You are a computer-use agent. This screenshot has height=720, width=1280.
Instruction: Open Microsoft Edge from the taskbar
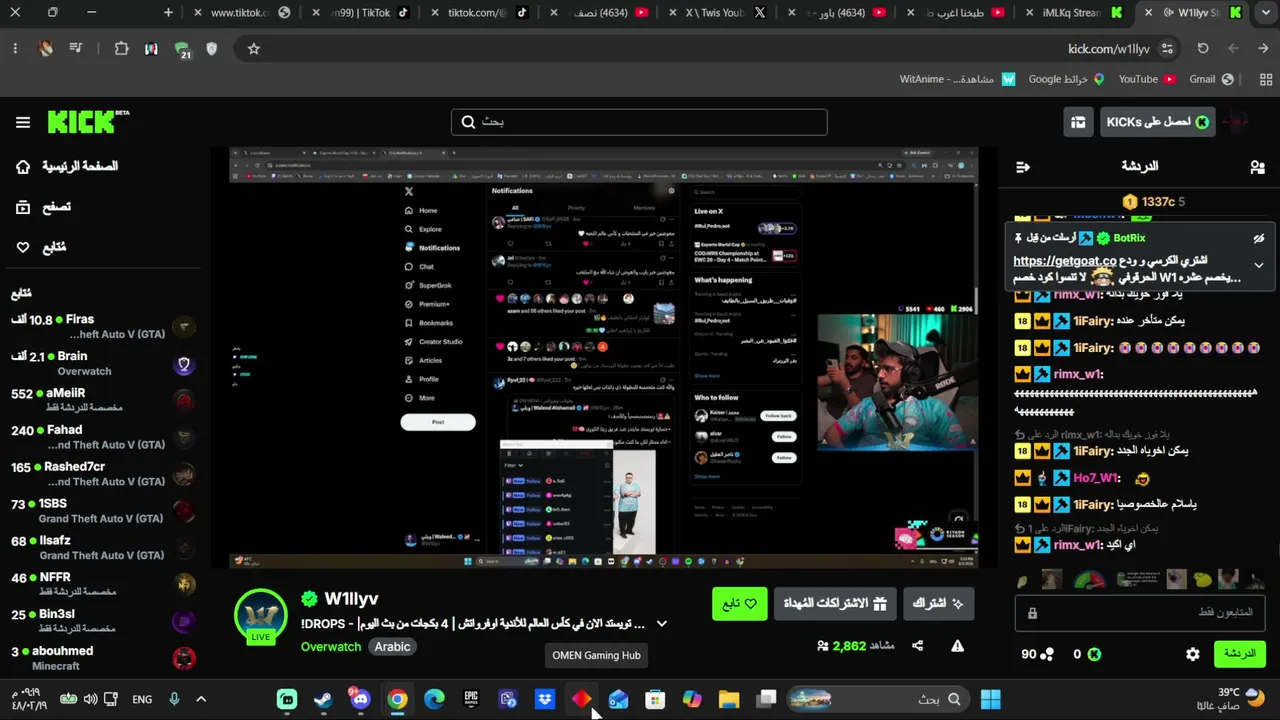pyautogui.click(x=434, y=699)
